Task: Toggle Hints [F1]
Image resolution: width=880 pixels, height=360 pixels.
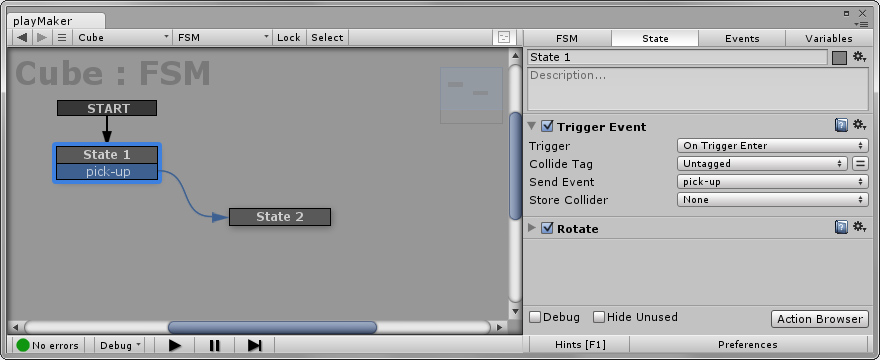Action: 580,344
